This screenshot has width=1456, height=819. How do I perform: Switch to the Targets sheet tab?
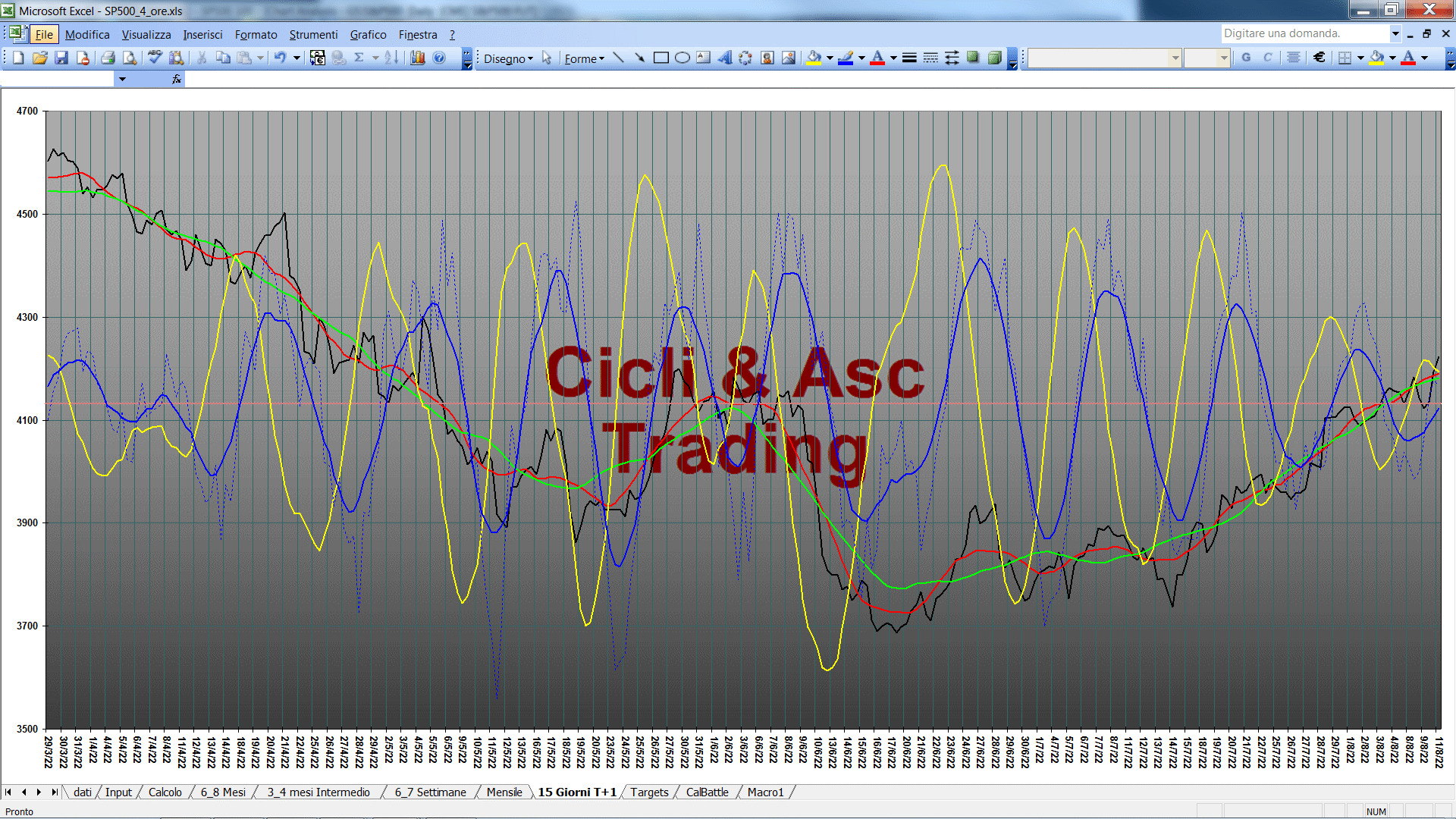coord(649,792)
